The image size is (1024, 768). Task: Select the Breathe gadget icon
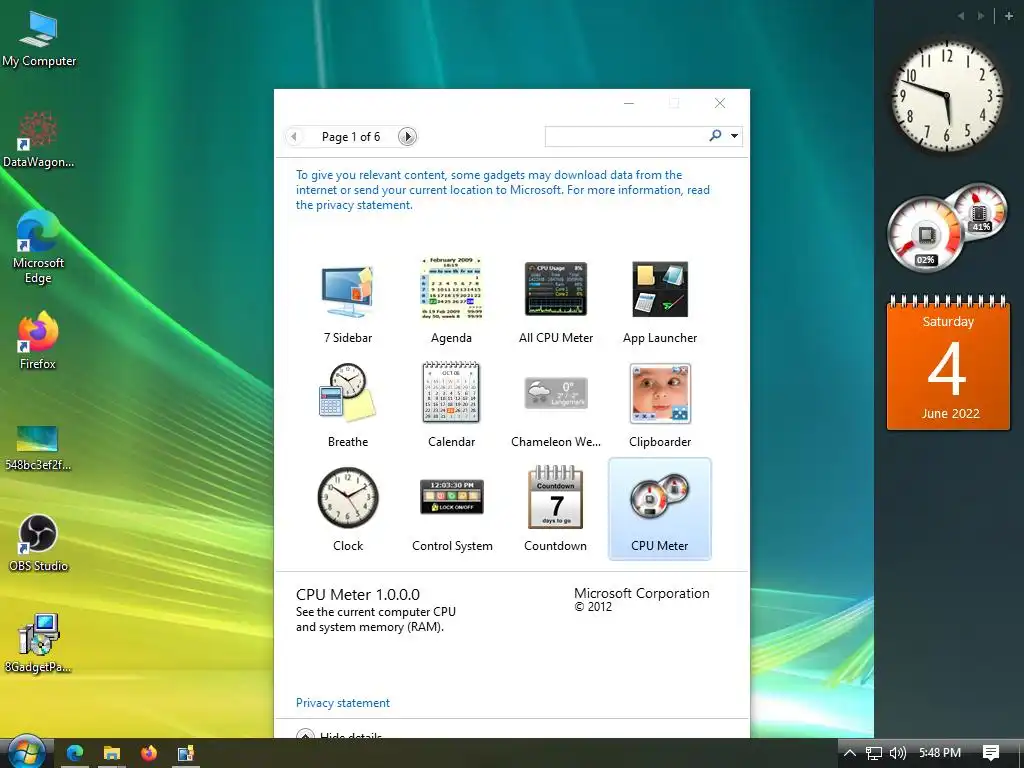coord(347,392)
